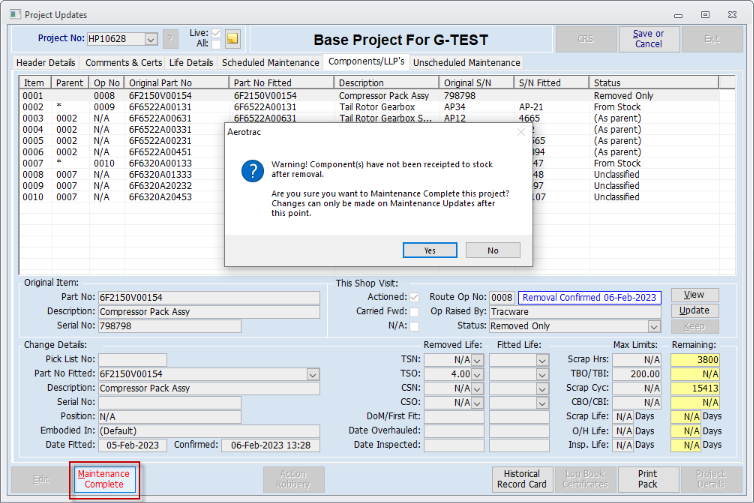This screenshot has height=503, width=754.
Task: Click the Print Pack button
Action: pyautogui.click(x=648, y=479)
